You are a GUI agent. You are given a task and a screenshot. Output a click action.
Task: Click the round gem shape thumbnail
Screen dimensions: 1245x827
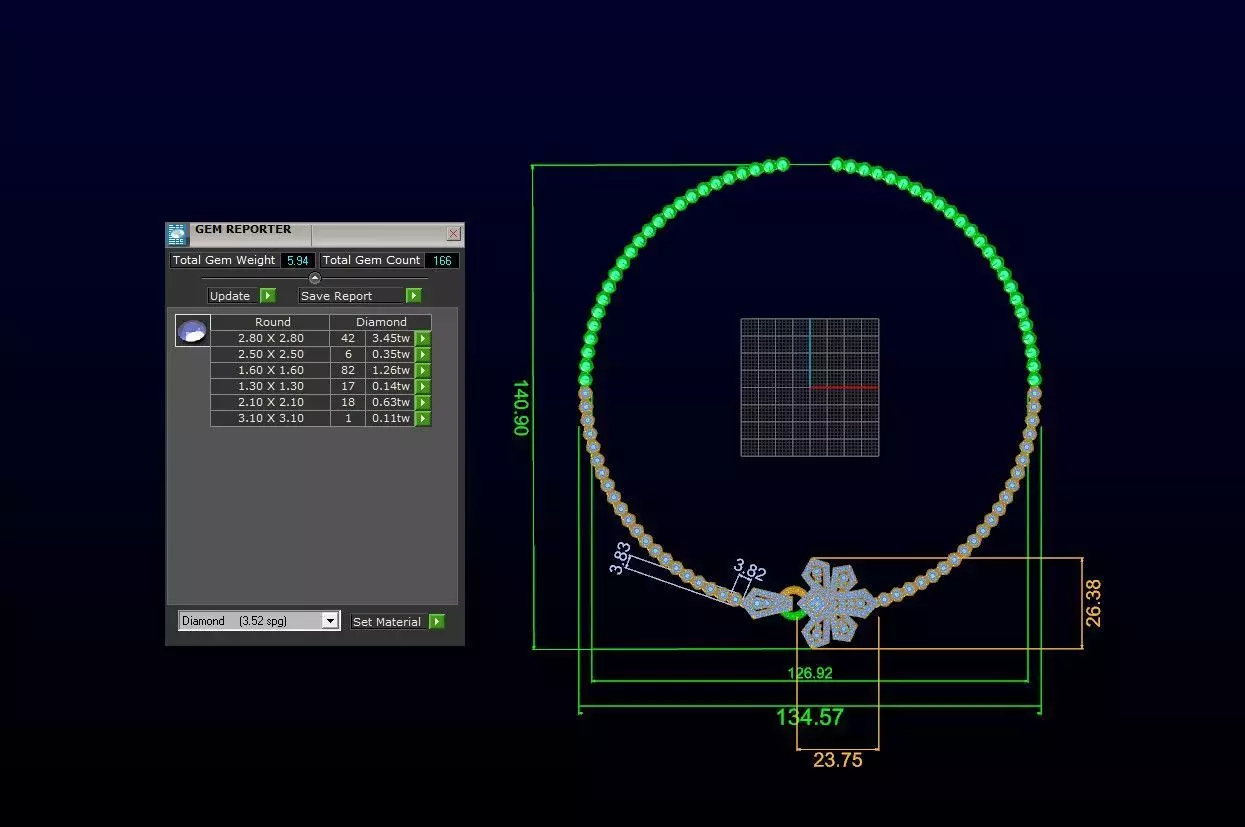click(192, 330)
